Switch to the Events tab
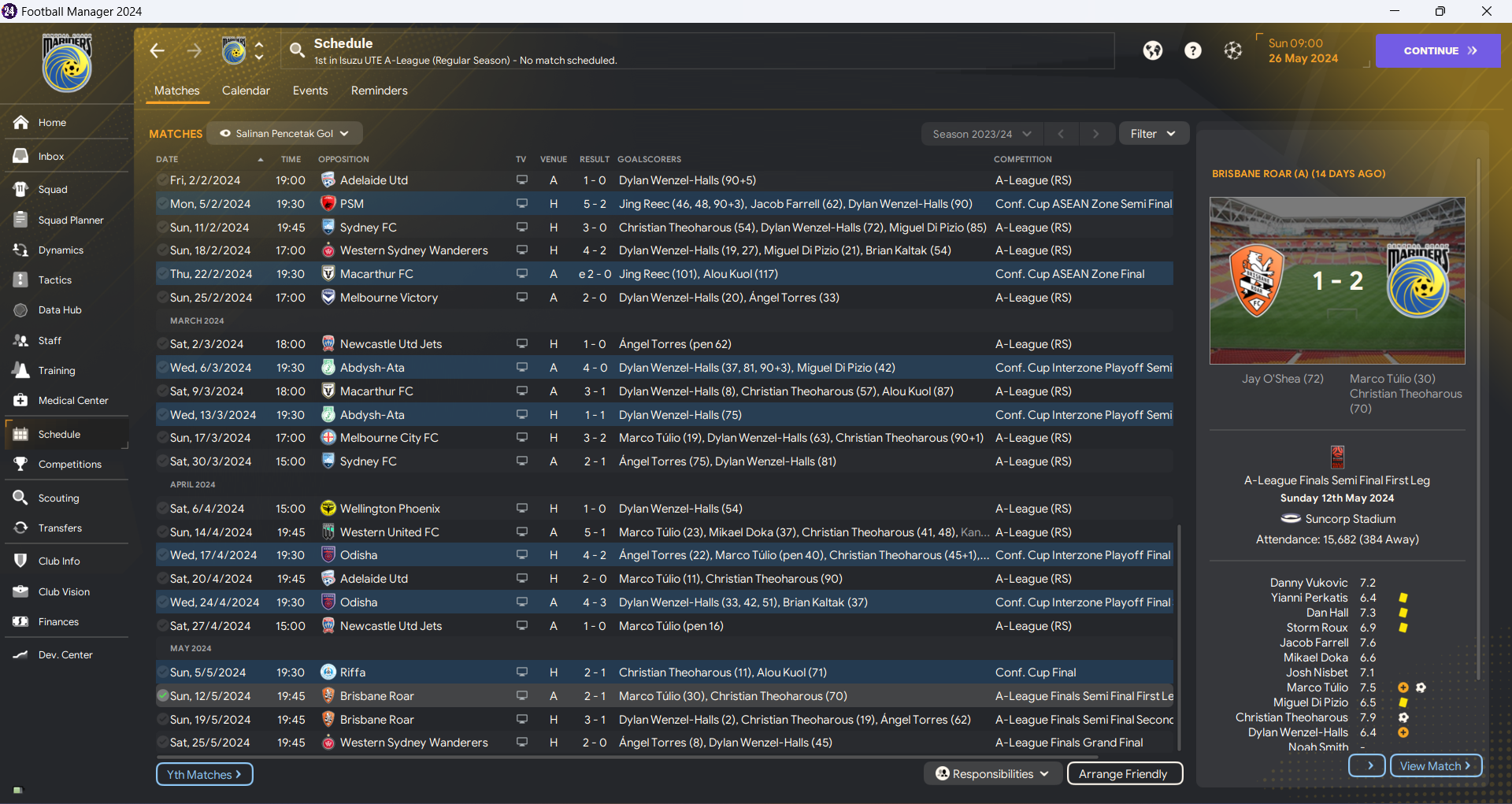The width and height of the screenshot is (1512, 804). 310,91
